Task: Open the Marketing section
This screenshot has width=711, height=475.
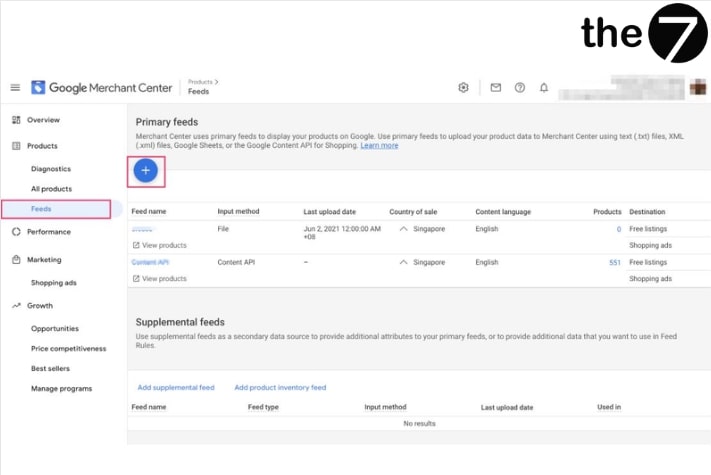Action: tap(44, 260)
